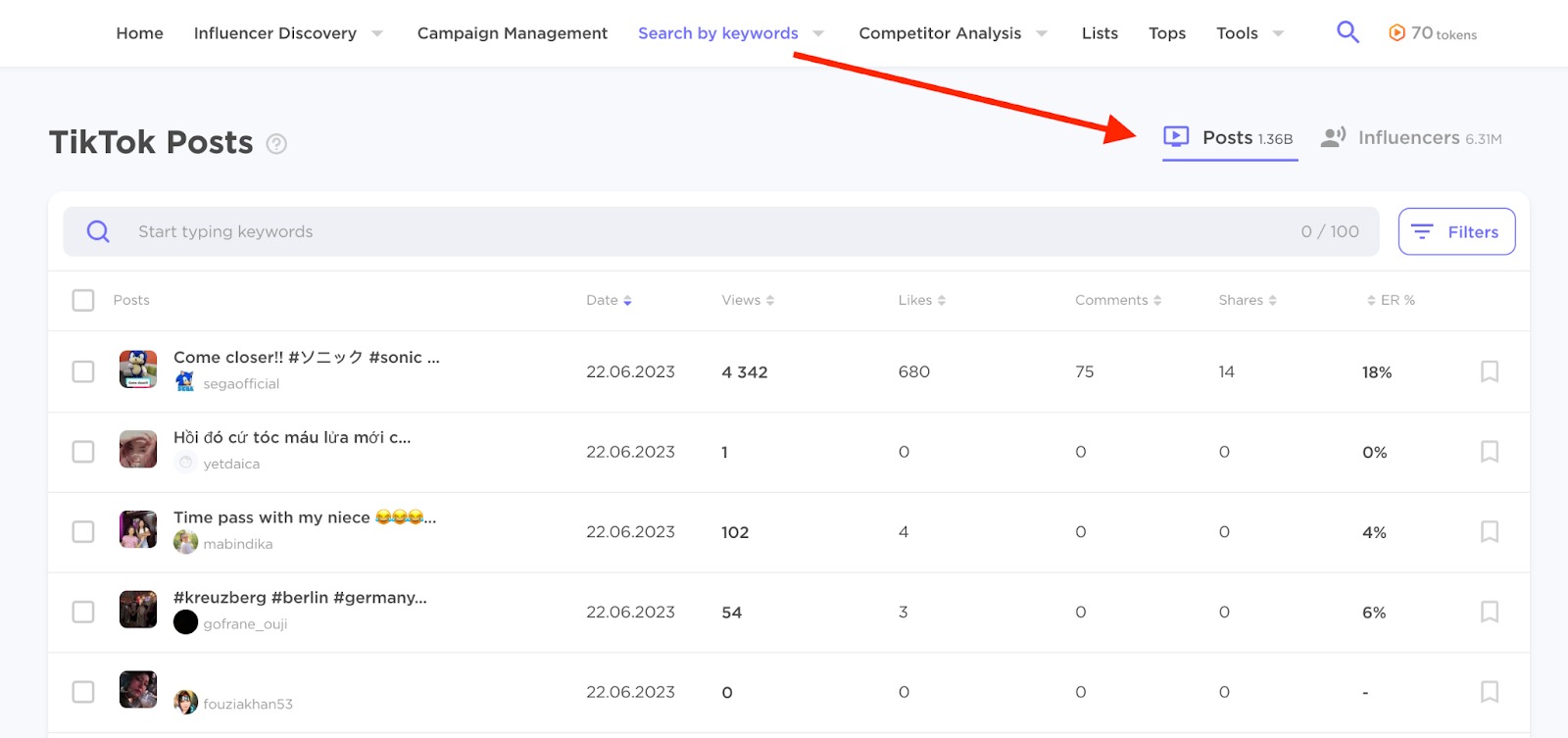Check the fouziakhan53 post row checkbox
This screenshot has height=738, width=1568.
click(x=83, y=692)
